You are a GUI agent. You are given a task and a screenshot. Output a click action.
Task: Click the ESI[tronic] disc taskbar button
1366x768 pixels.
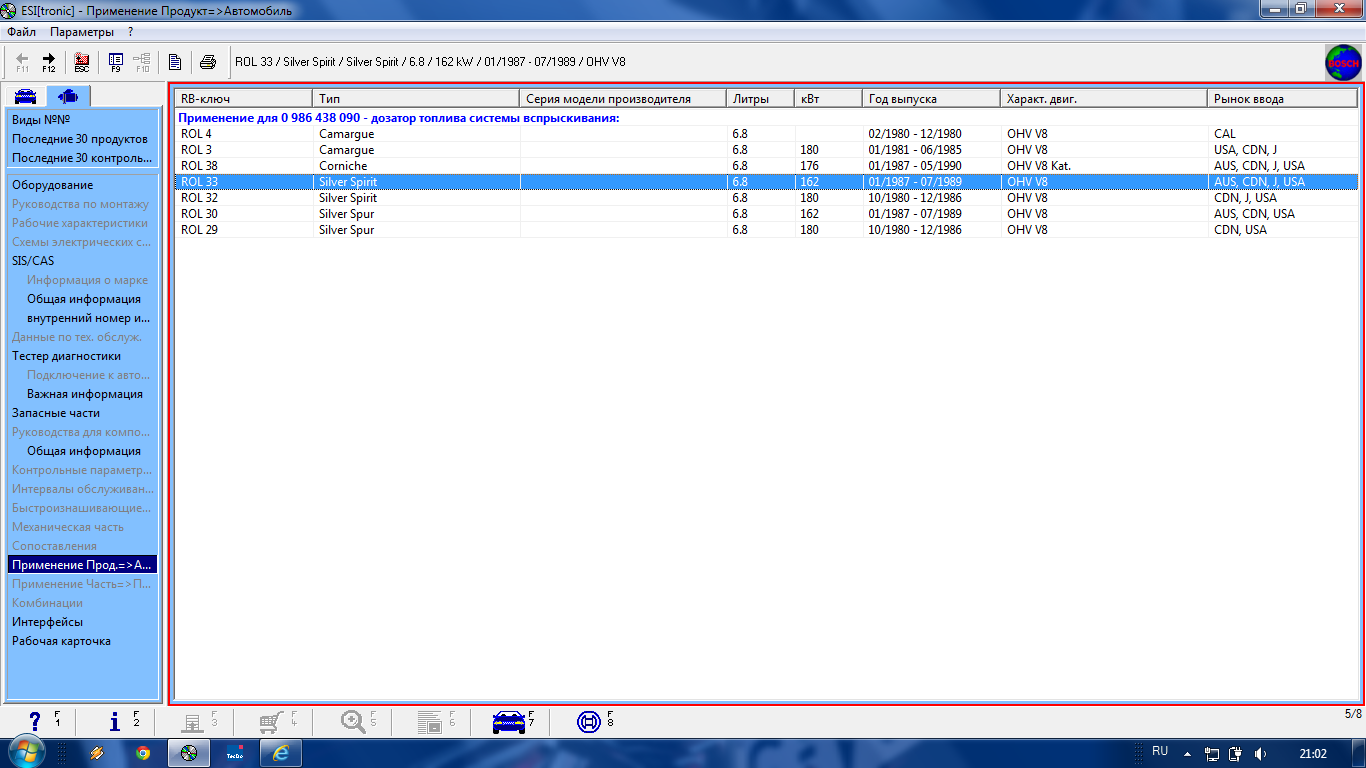(189, 753)
